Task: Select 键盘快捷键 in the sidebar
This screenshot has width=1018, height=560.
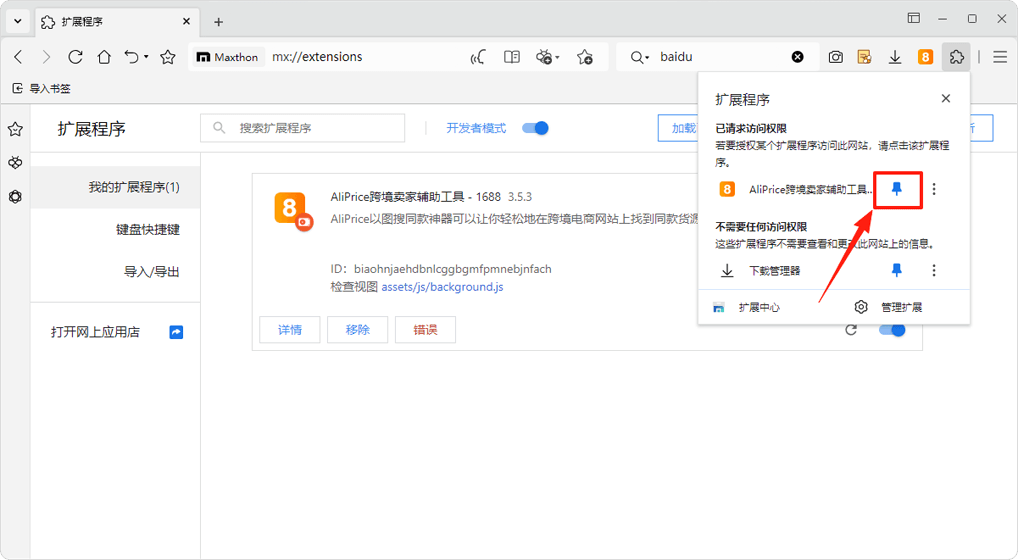Action: (x=147, y=230)
